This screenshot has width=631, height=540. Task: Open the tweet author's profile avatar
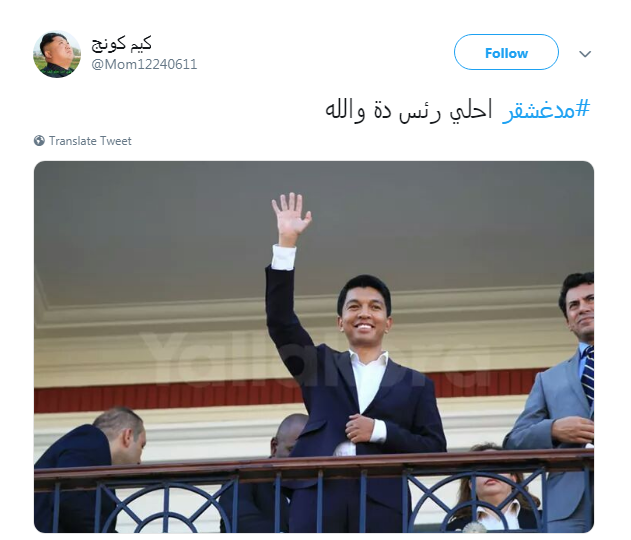click(x=57, y=54)
